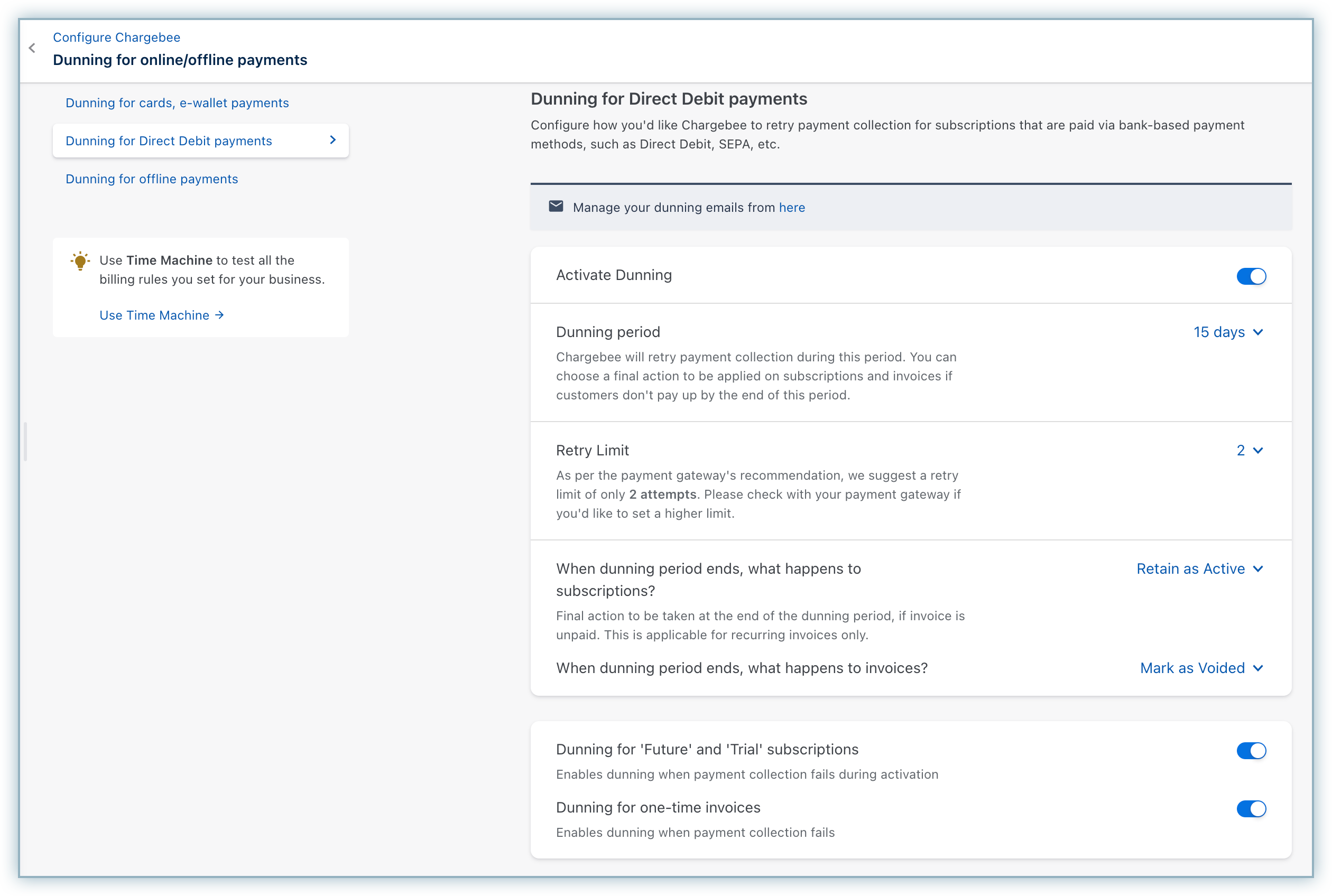Select Dunning for offline payments
Screen dimensions: 1332x896
pyautogui.click(x=152, y=179)
